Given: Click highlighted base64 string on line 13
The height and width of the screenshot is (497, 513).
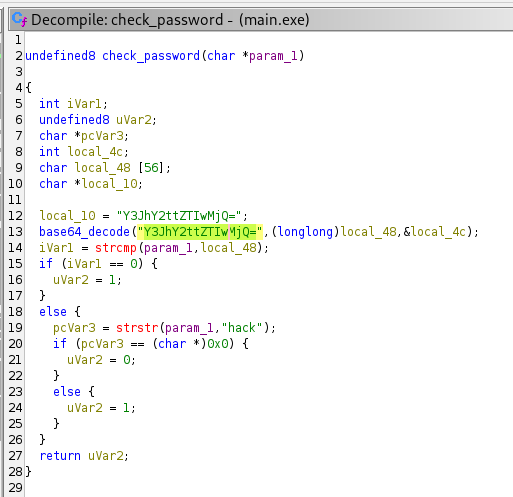Looking at the screenshot, I should 200,232.
